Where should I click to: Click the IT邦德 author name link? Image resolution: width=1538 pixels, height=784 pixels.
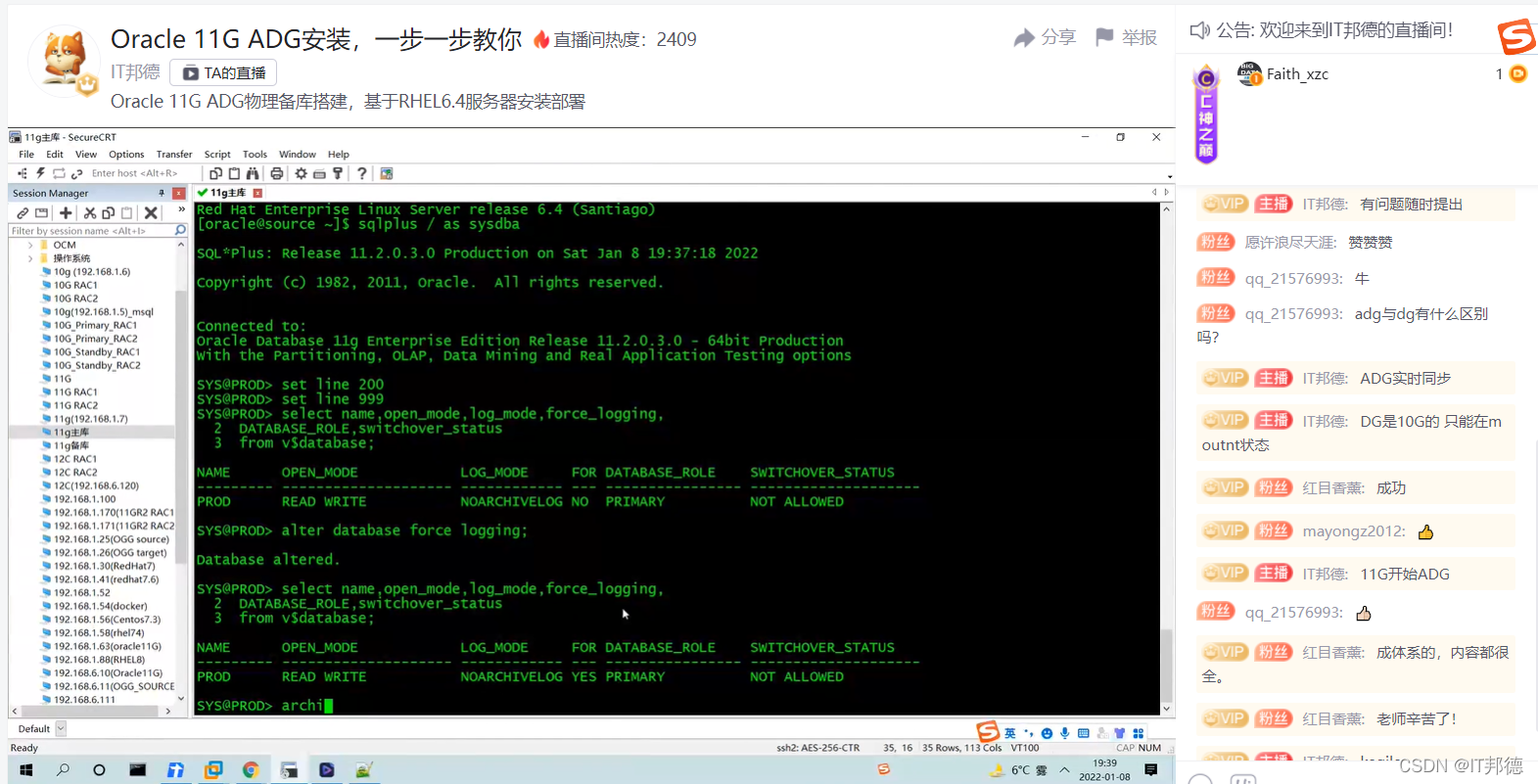point(135,72)
